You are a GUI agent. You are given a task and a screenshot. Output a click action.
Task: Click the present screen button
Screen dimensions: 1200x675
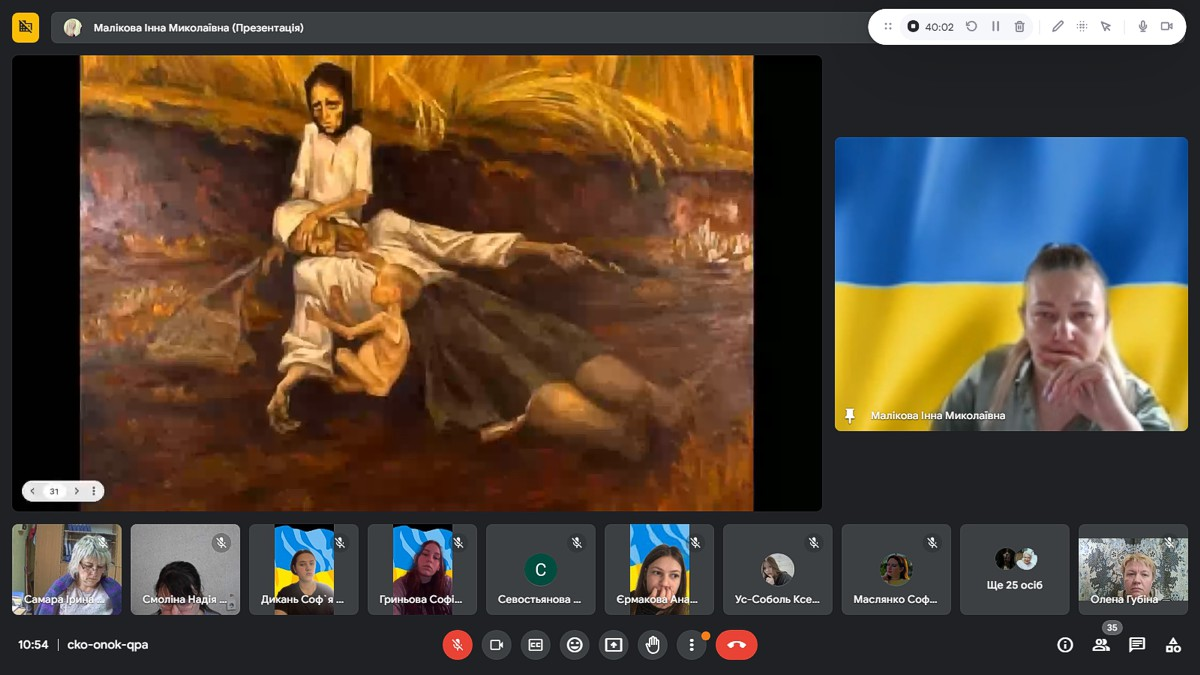(614, 645)
